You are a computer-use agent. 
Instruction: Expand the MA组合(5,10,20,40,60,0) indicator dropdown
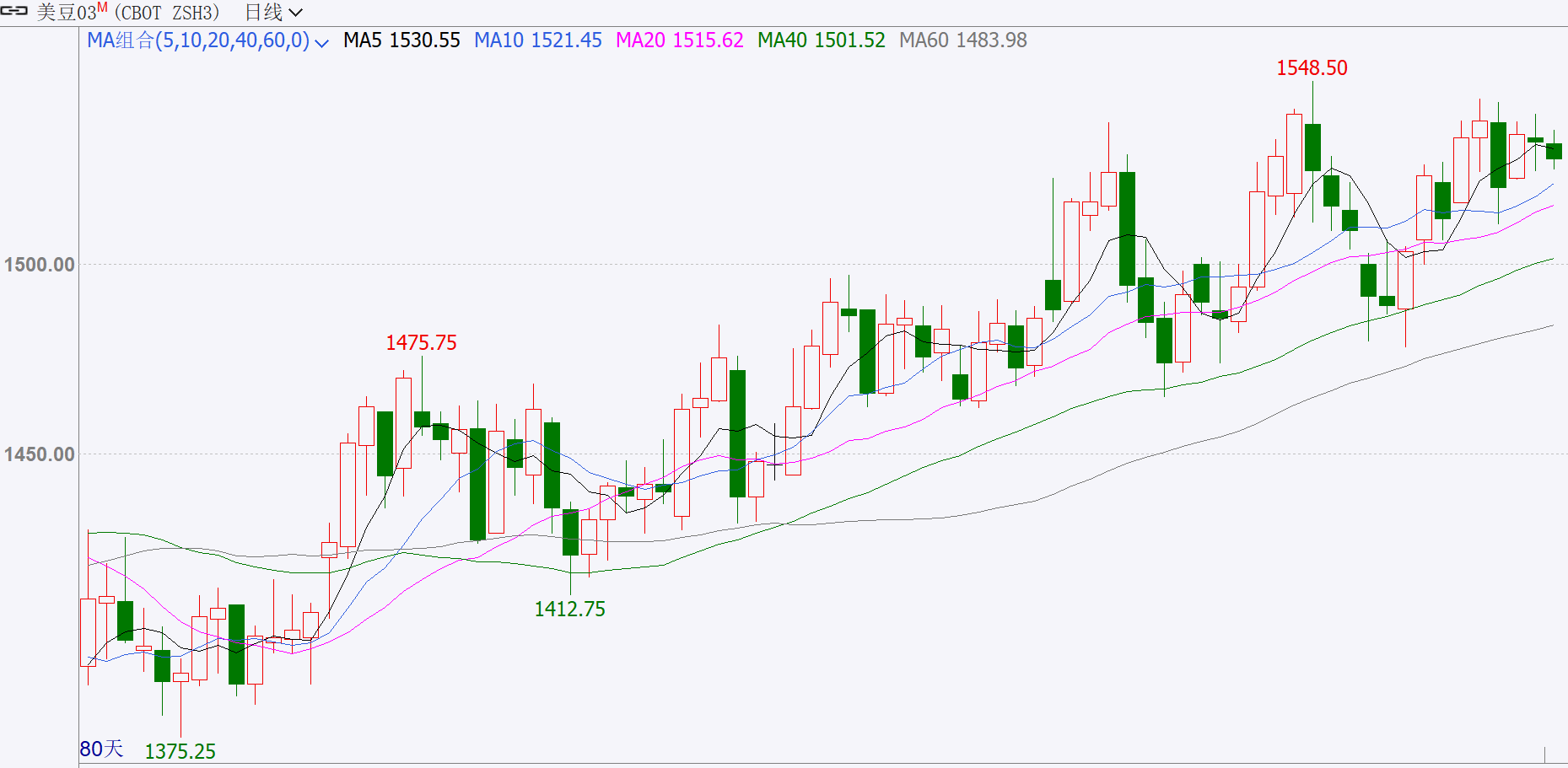tap(207, 40)
